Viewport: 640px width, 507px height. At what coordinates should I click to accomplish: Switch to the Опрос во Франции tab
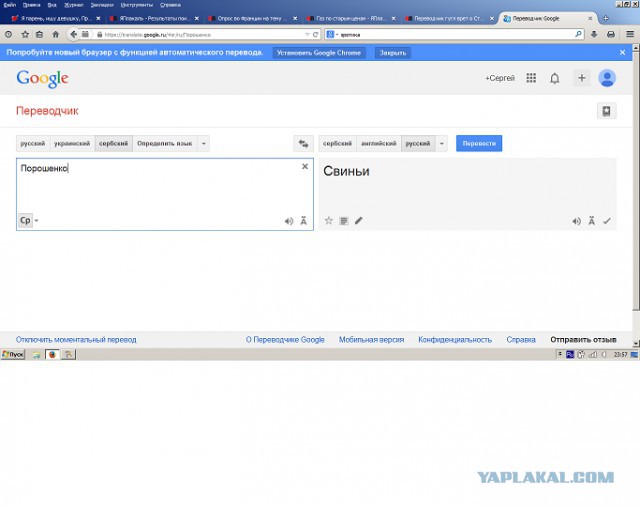pos(253,18)
